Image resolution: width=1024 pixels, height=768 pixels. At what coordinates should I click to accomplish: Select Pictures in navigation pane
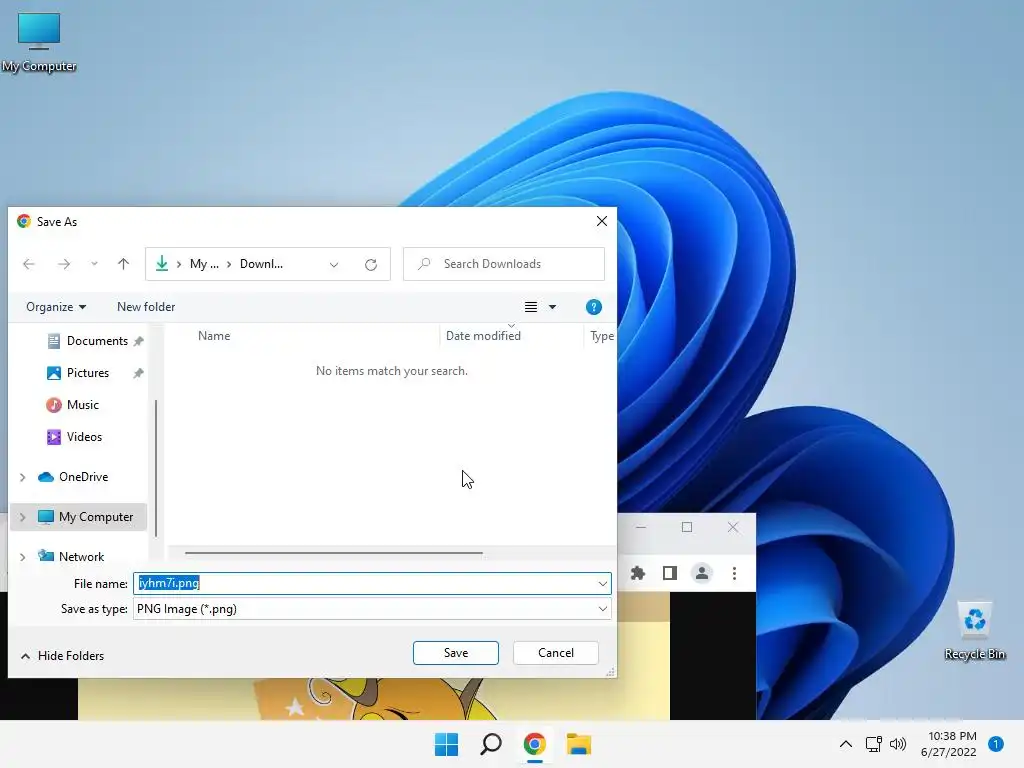pyautogui.click(x=88, y=373)
